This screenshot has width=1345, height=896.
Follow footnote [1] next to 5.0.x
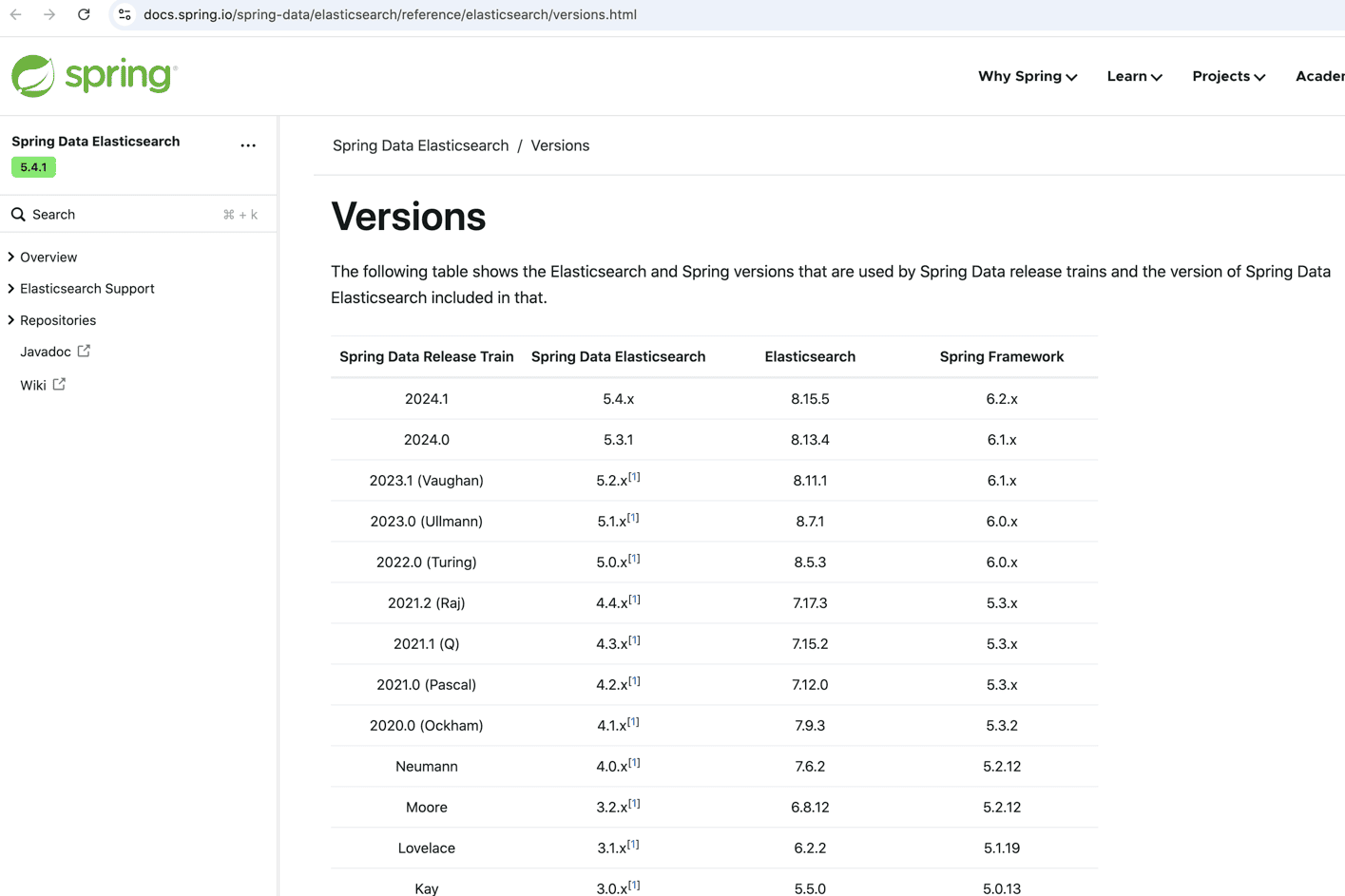pos(634,559)
